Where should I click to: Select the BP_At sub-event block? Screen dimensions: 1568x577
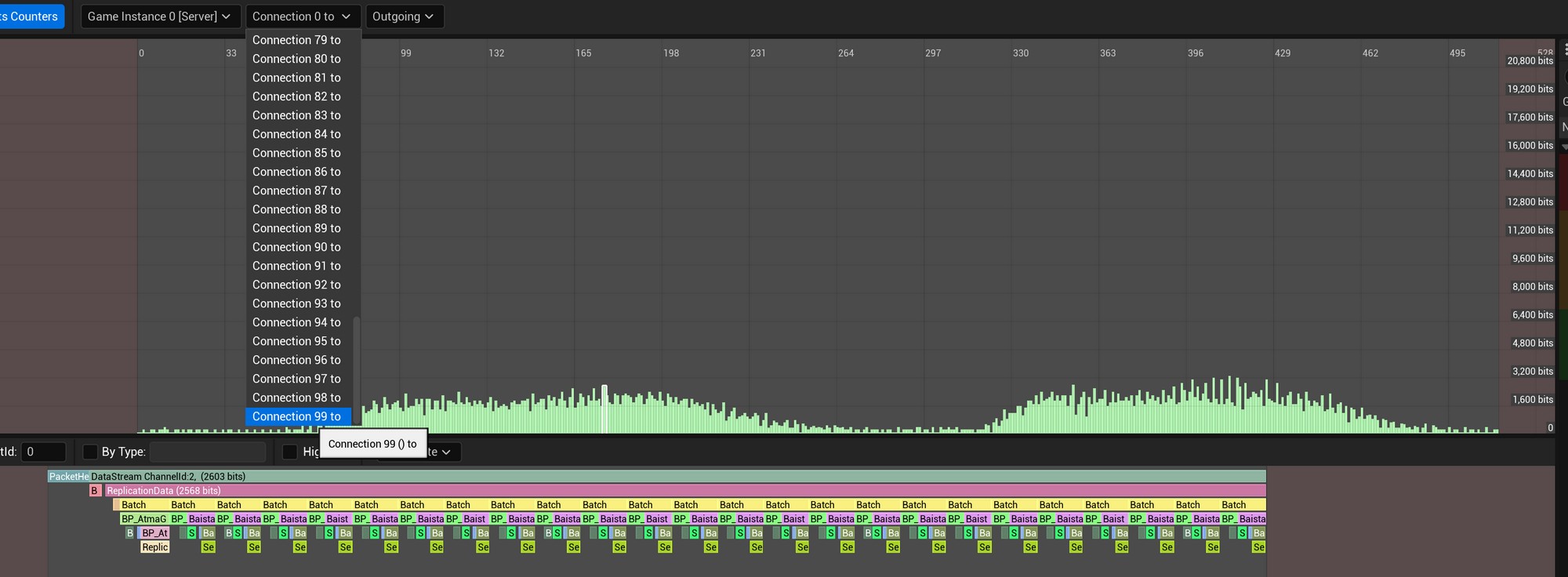pos(154,533)
